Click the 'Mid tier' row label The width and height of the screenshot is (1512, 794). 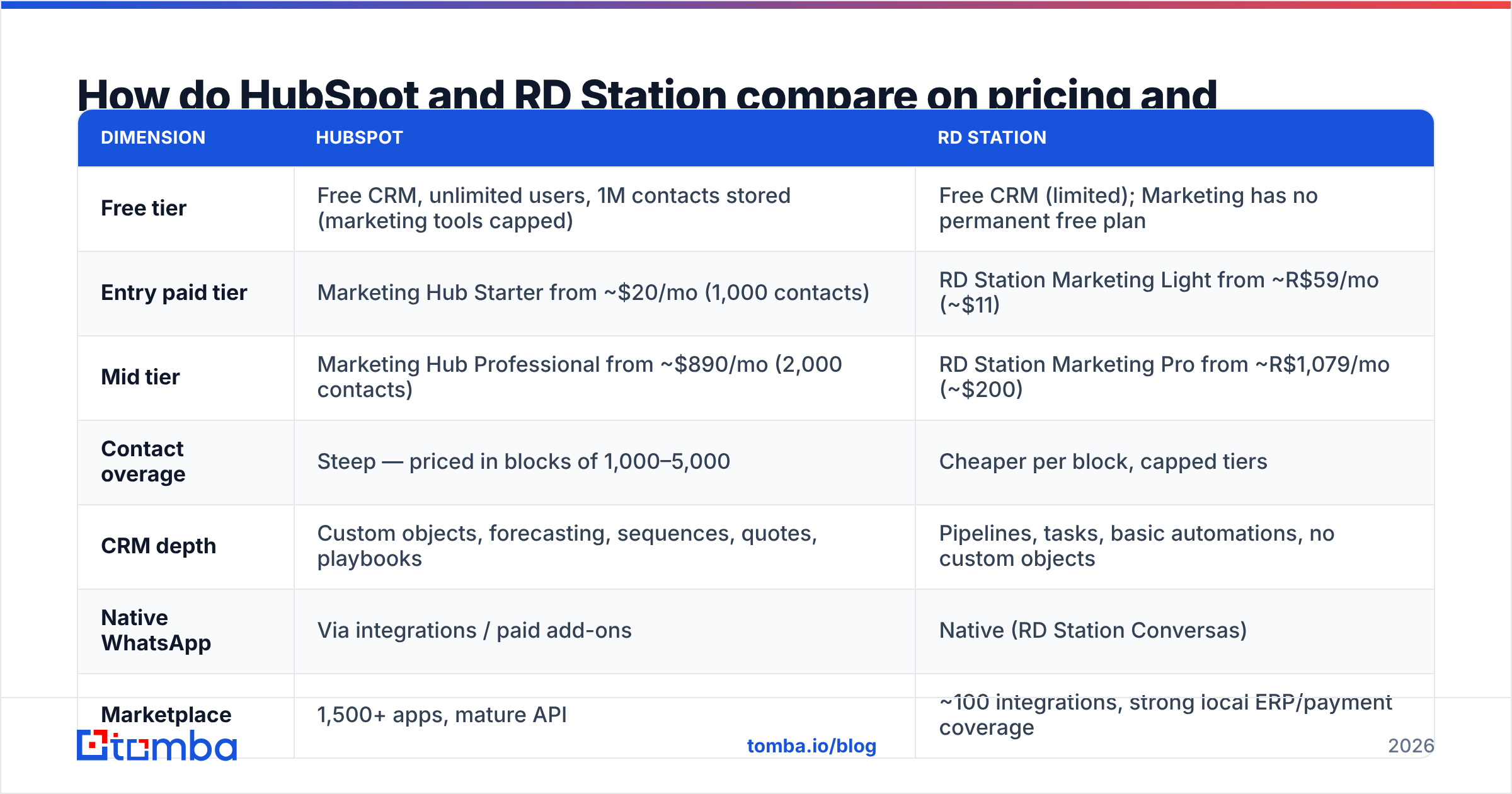coord(140,377)
